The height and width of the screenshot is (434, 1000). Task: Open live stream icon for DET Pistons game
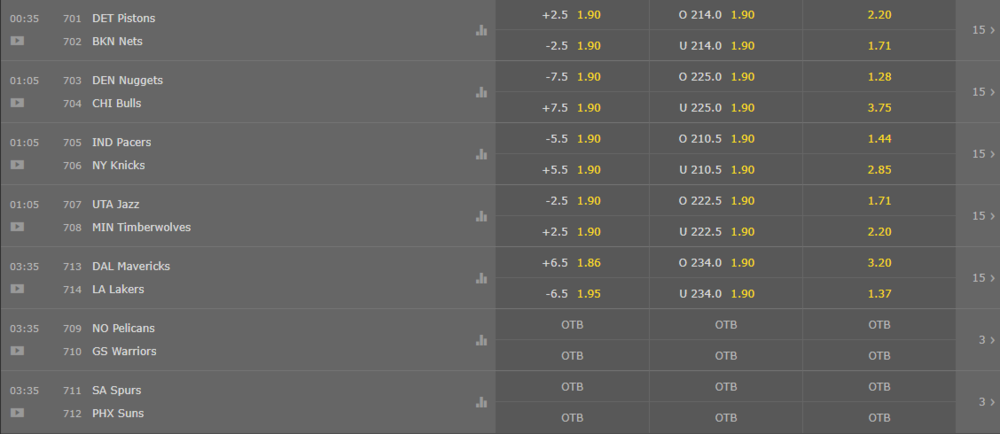point(17,41)
